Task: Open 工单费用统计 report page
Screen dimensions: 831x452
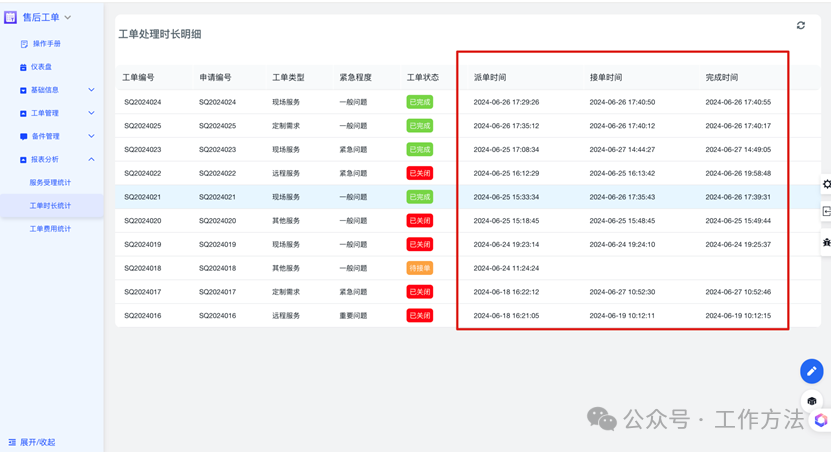Action: tap(50, 228)
